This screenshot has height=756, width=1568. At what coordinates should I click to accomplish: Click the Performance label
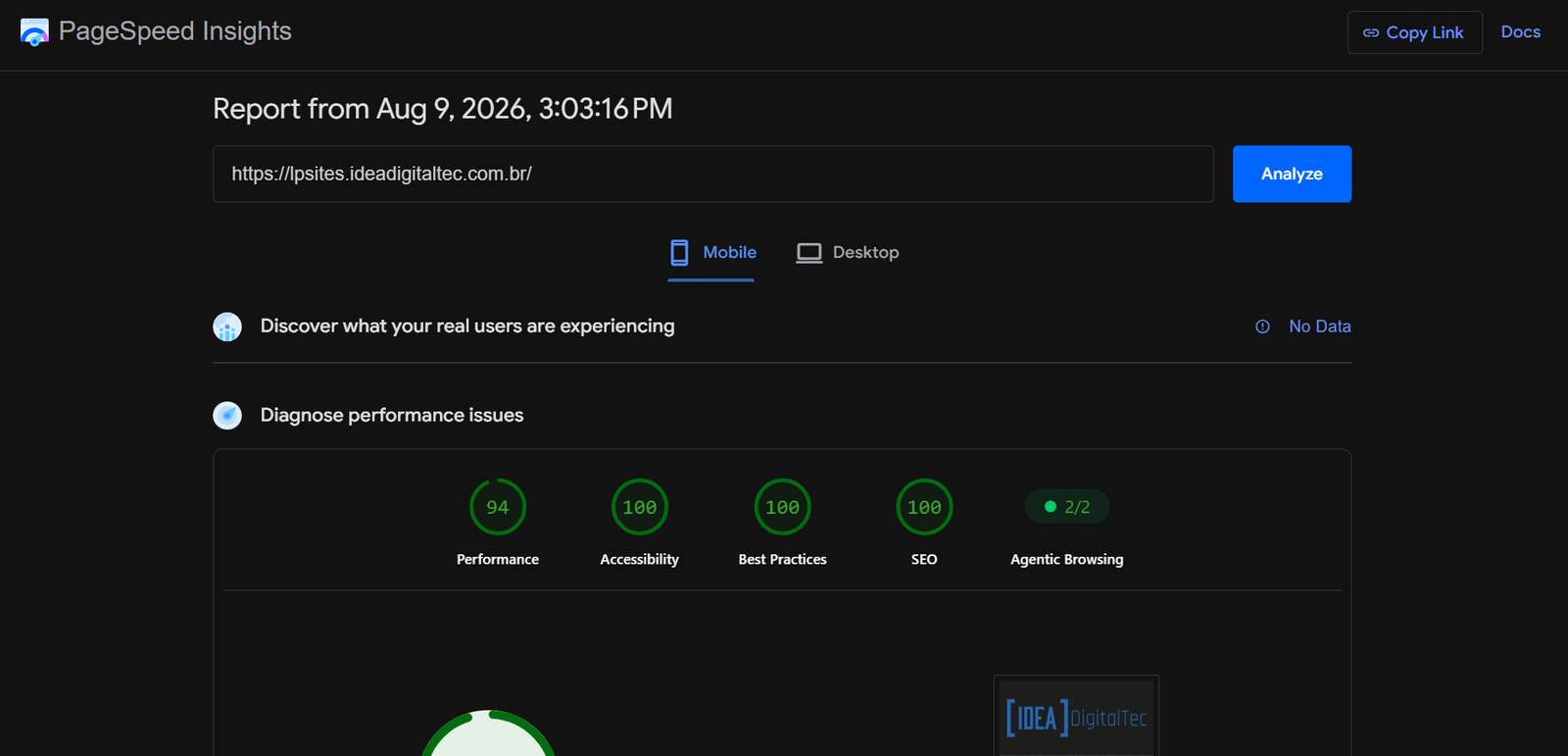[498, 559]
